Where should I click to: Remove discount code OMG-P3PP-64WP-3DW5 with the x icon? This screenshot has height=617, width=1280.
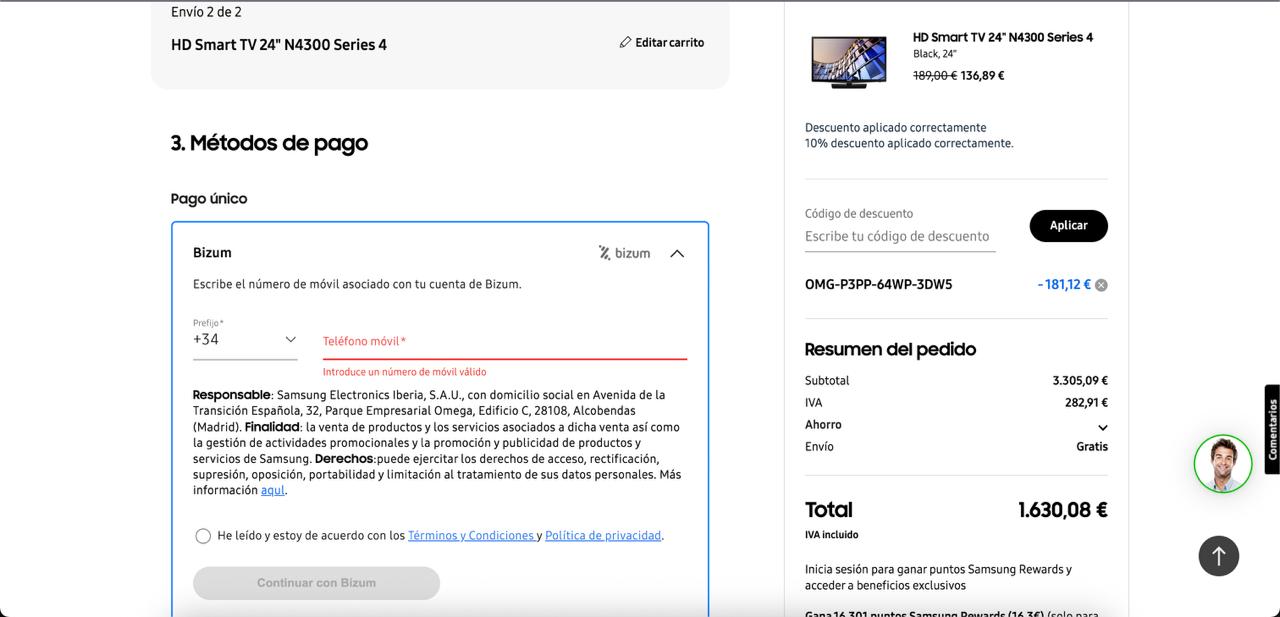point(1101,285)
